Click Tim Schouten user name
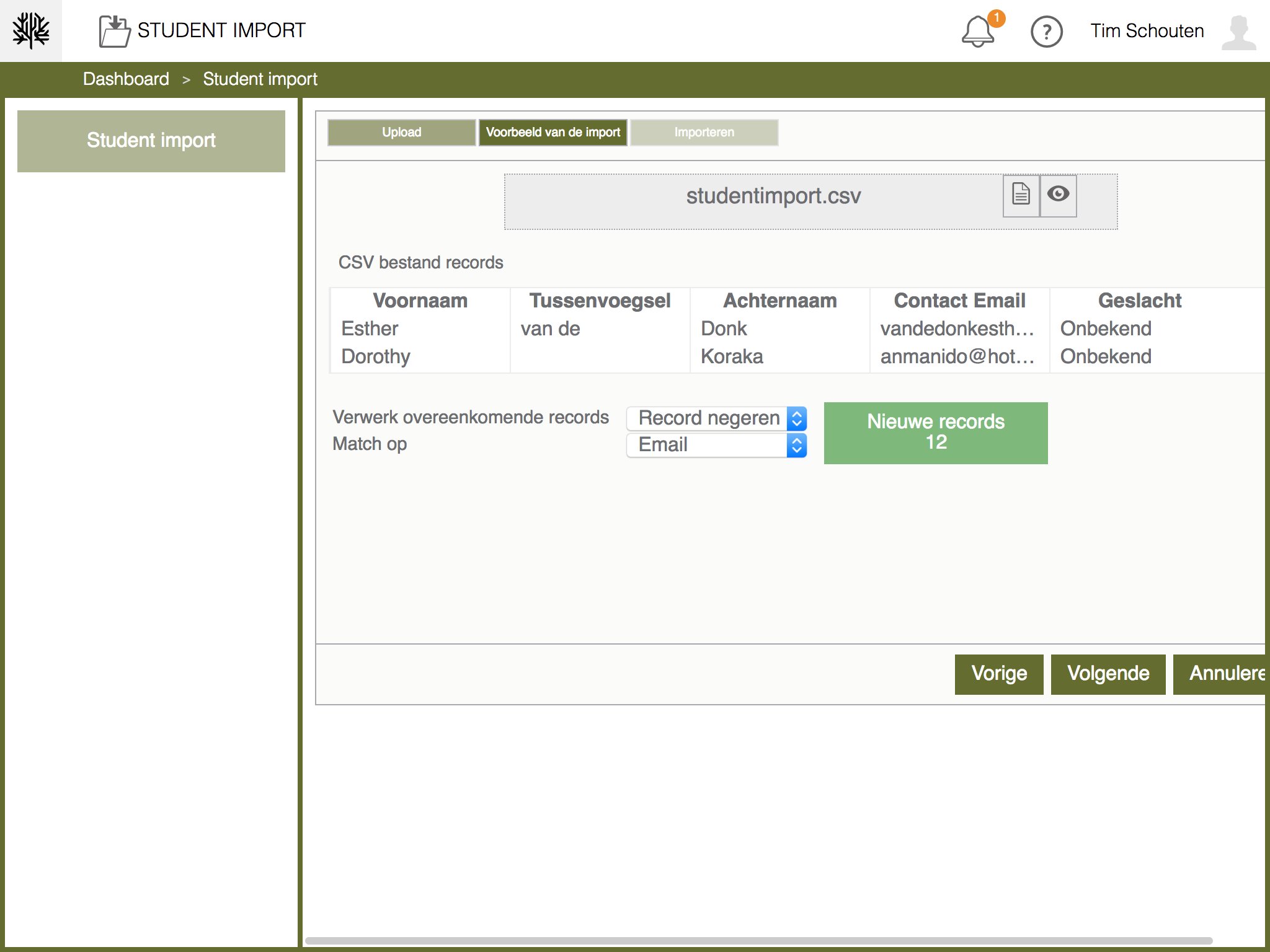This screenshot has height=952, width=1270. tap(1147, 31)
